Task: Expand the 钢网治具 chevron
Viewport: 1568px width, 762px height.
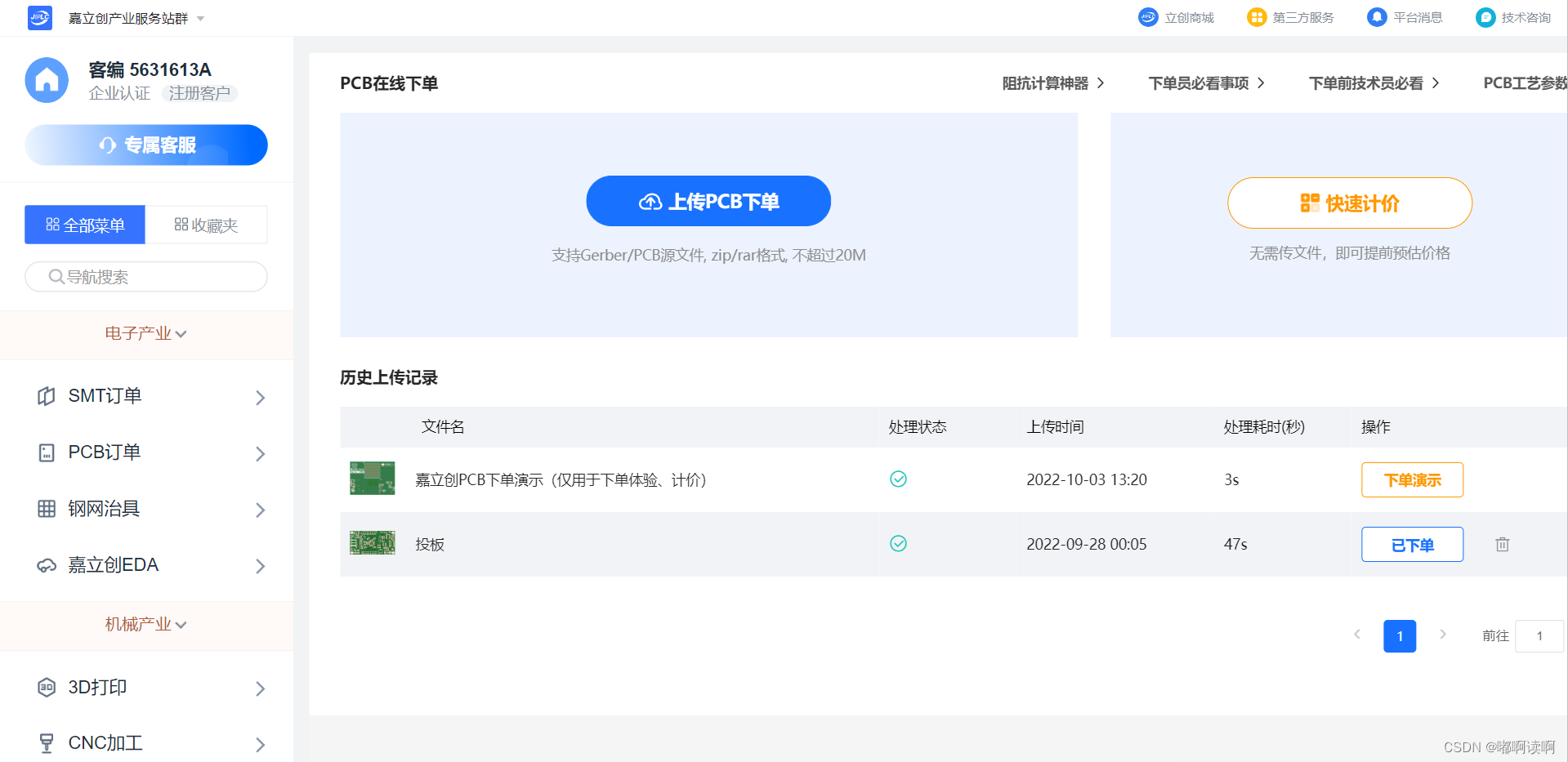Action: click(x=261, y=510)
